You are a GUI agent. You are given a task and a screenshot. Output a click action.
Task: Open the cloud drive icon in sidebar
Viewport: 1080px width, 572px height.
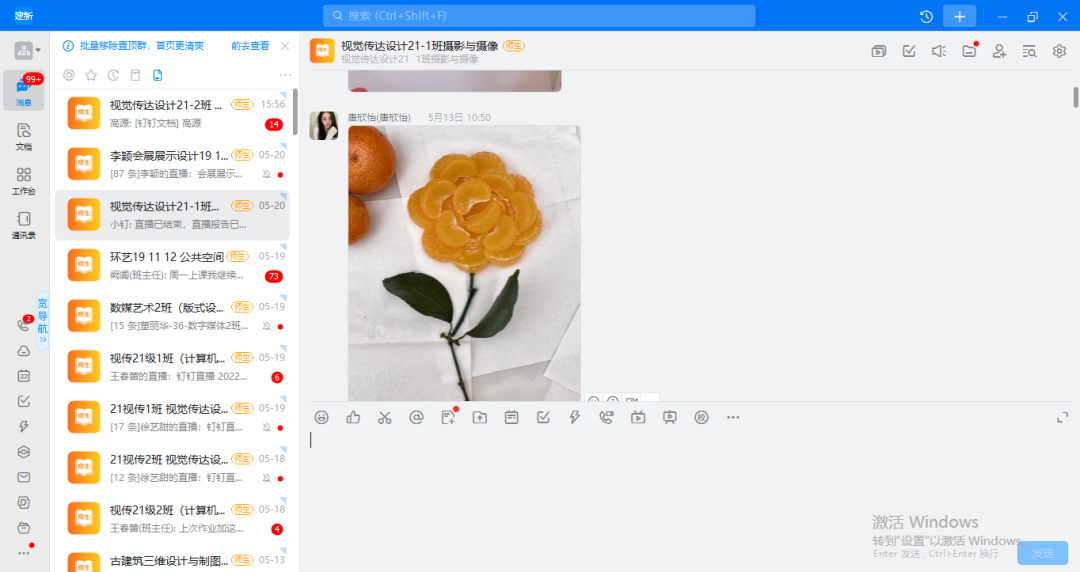coord(24,351)
